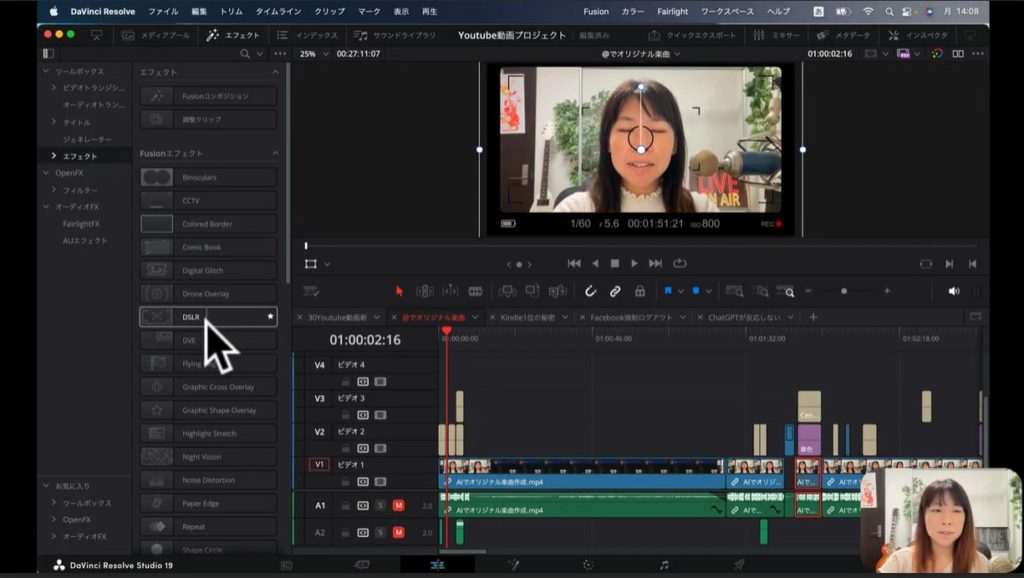Solo audio track A1 with S button

pyautogui.click(x=380, y=505)
